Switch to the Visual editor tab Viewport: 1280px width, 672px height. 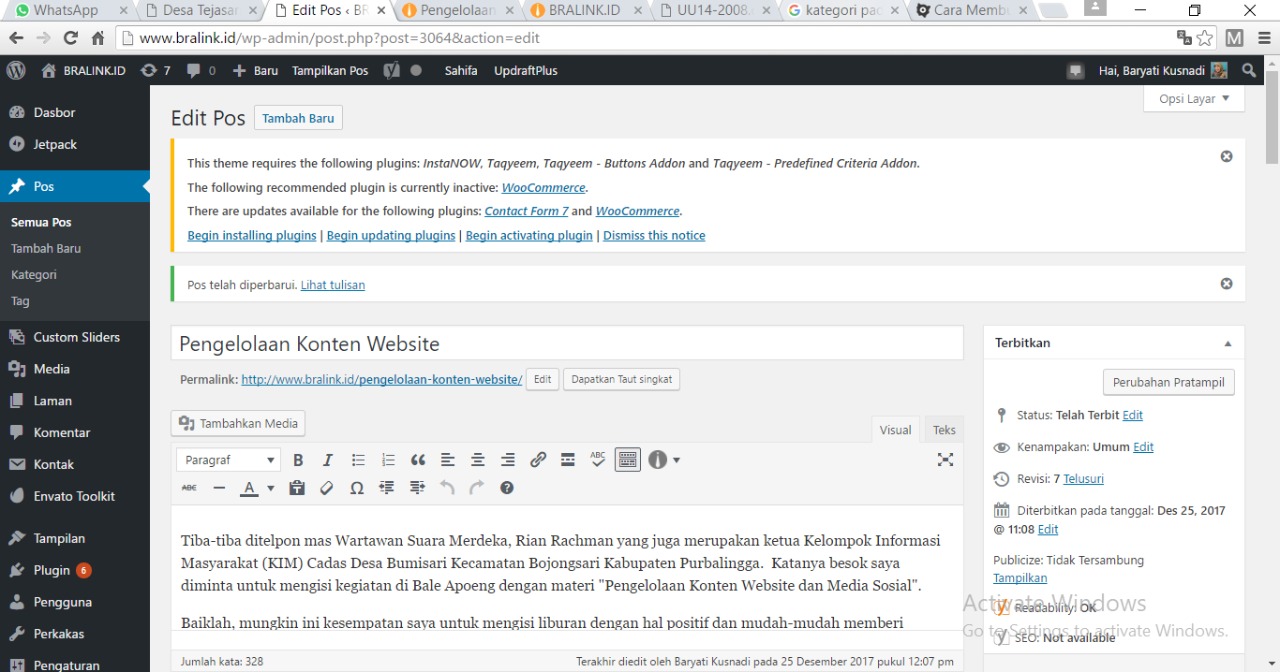pos(895,430)
